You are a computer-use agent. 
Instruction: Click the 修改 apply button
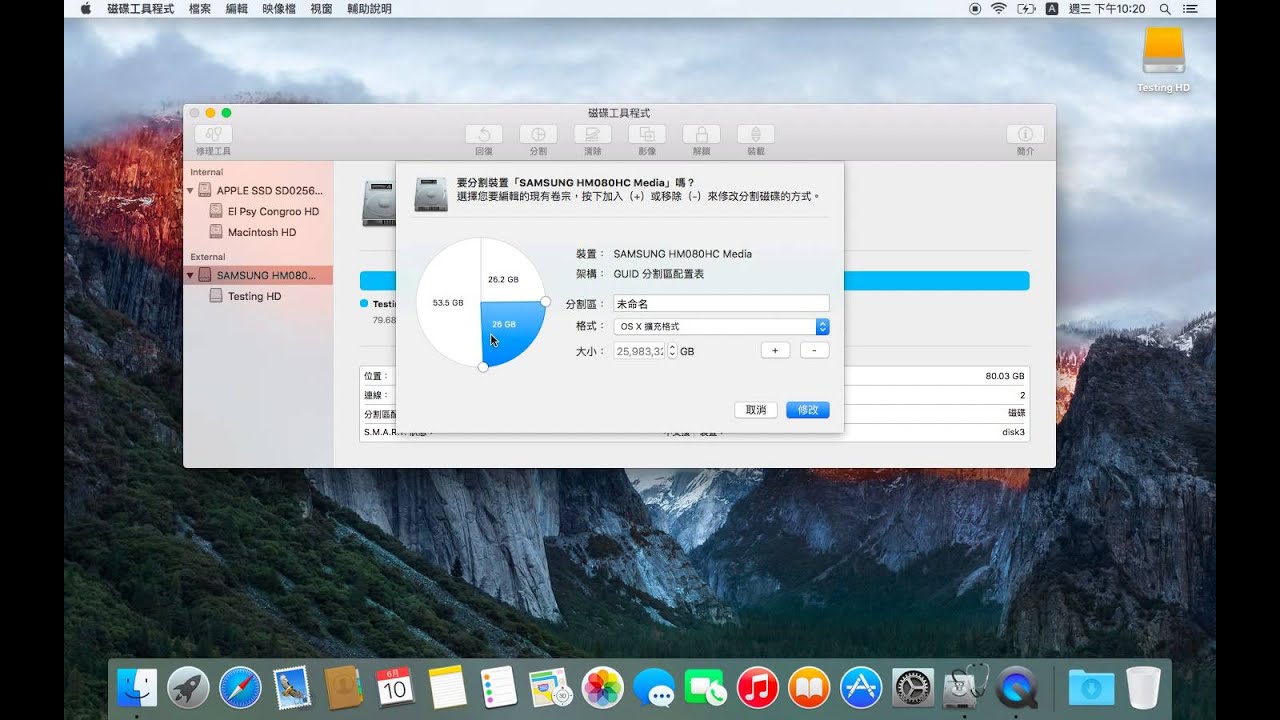[x=808, y=410]
